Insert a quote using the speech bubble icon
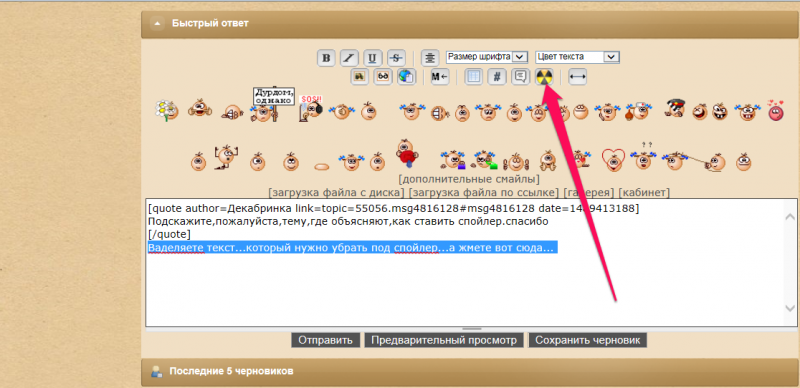800x388 pixels. 520,77
